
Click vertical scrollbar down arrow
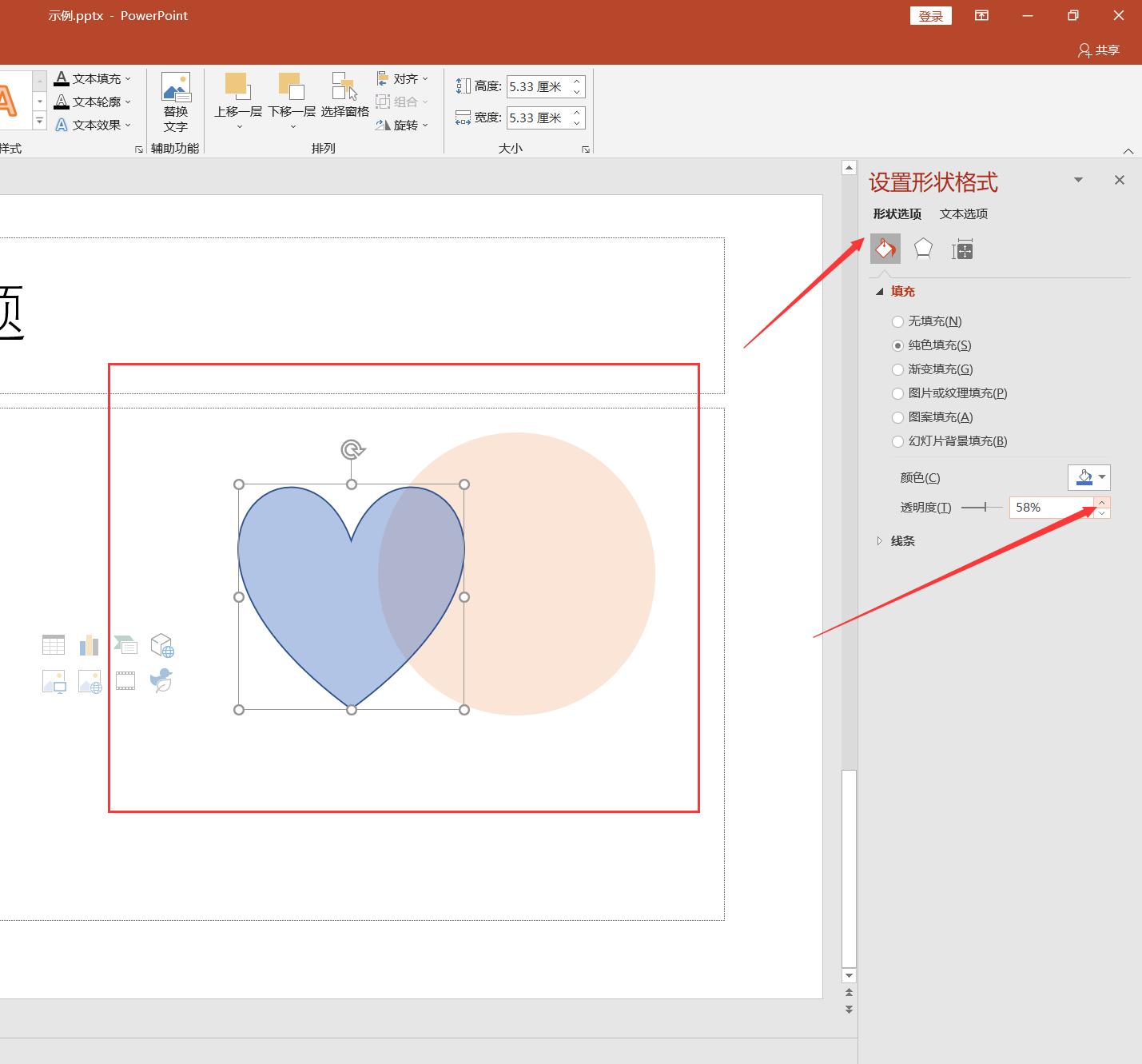click(x=849, y=976)
